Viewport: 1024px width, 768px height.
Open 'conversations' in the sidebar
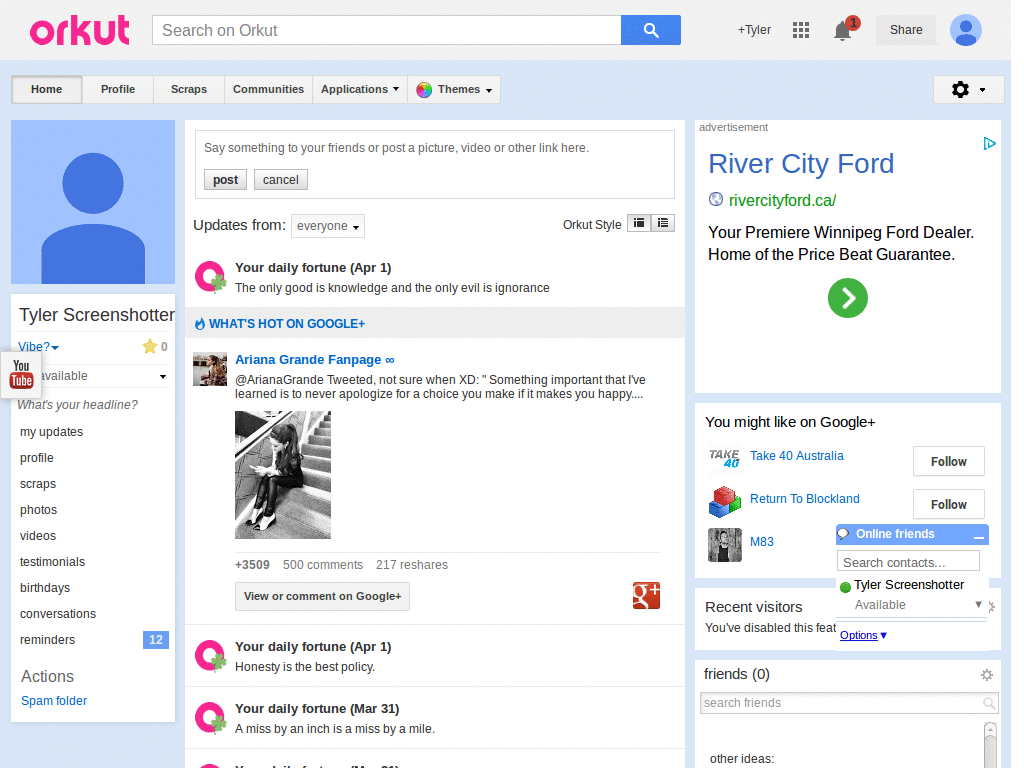click(58, 614)
